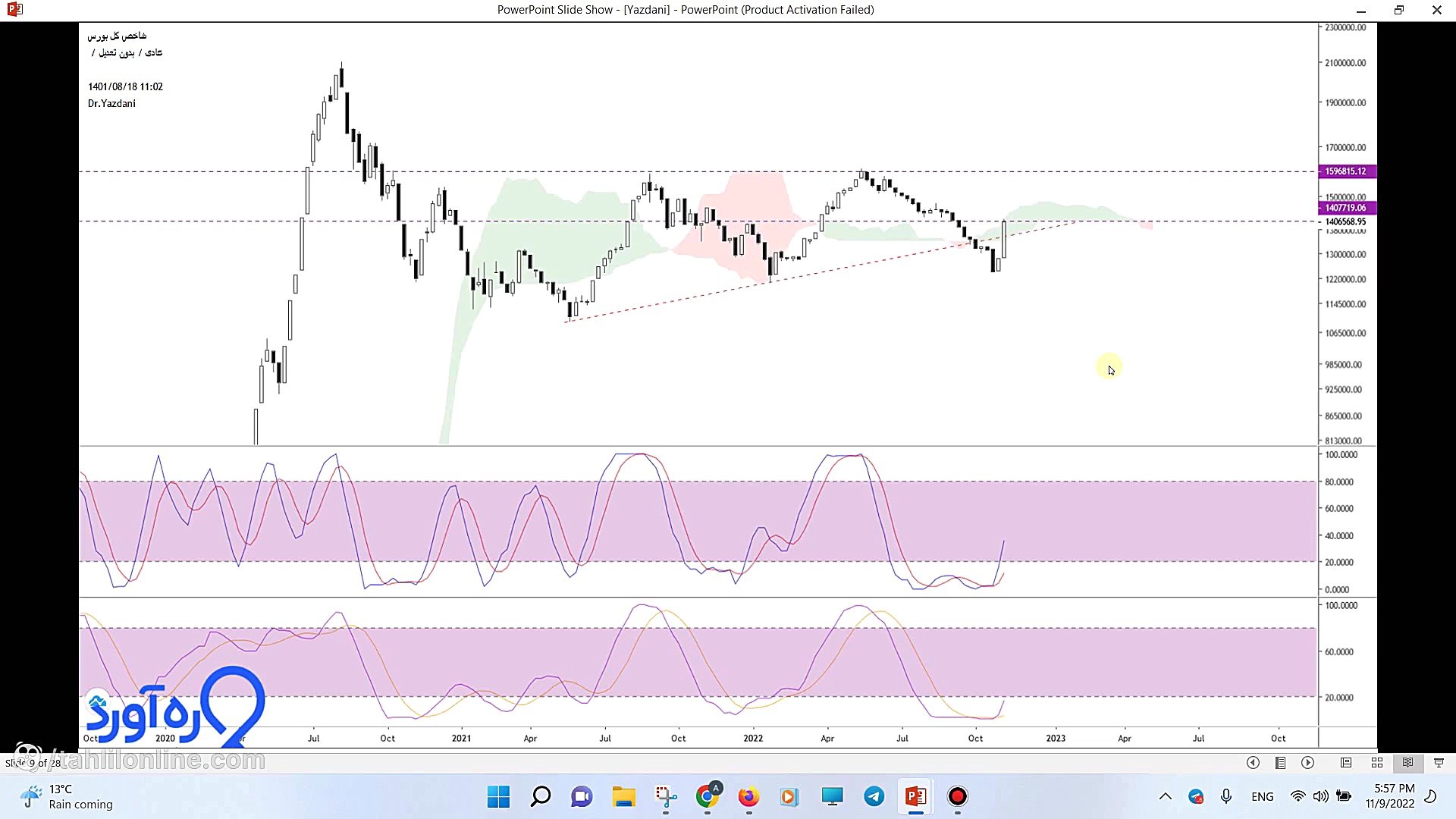Open Telegram from taskbar

pos(874,796)
